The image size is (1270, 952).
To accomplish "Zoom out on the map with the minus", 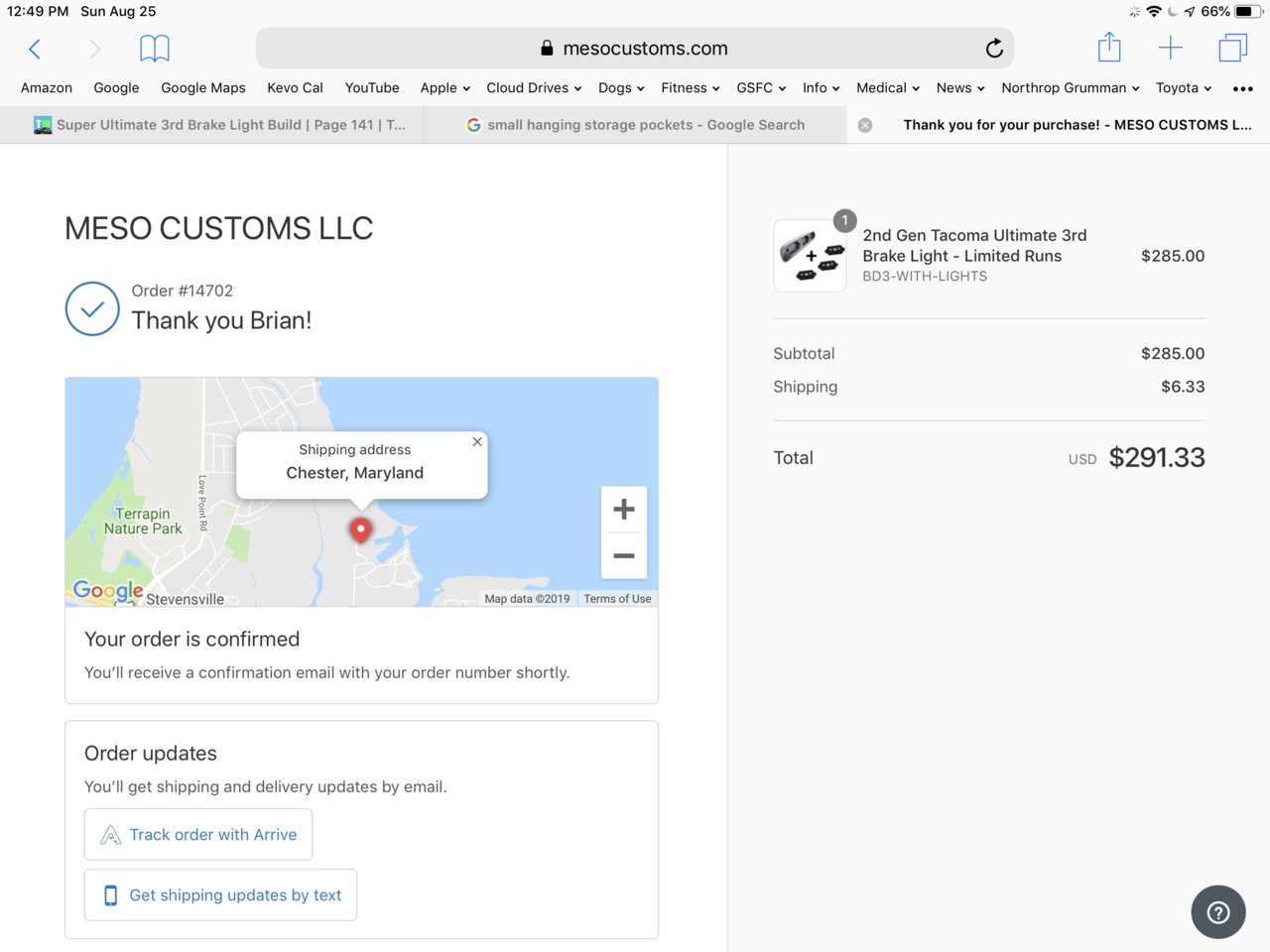I will coord(624,555).
